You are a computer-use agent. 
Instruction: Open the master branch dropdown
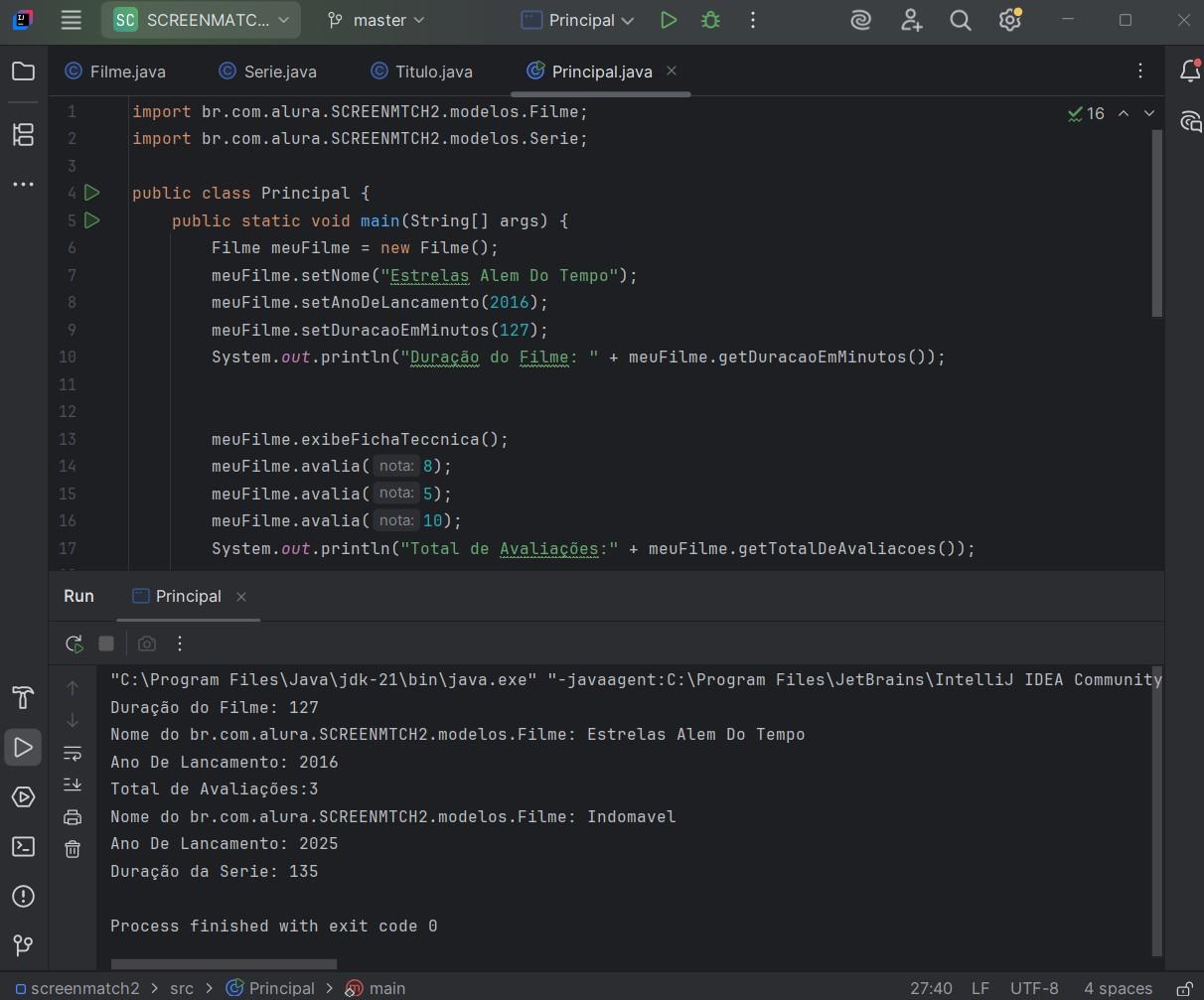click(x=376, y=20)
